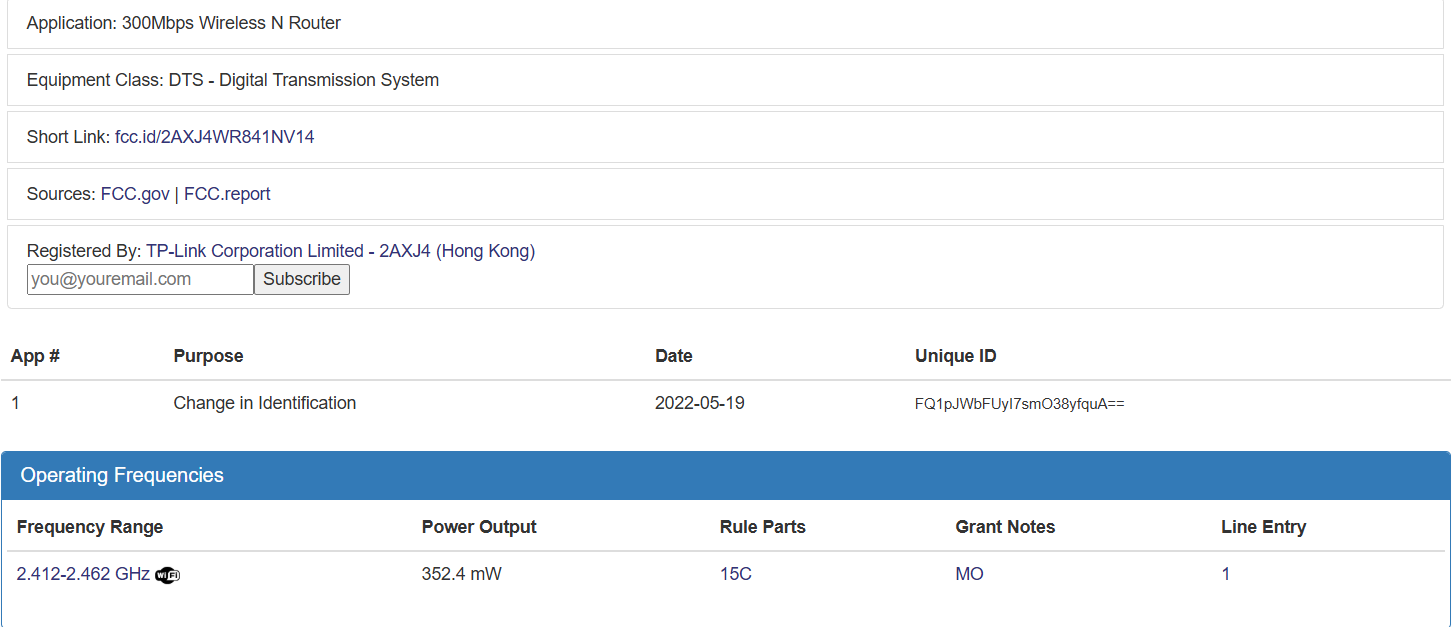
Task: Select line entry 1 link
Action: [1226, 574]
